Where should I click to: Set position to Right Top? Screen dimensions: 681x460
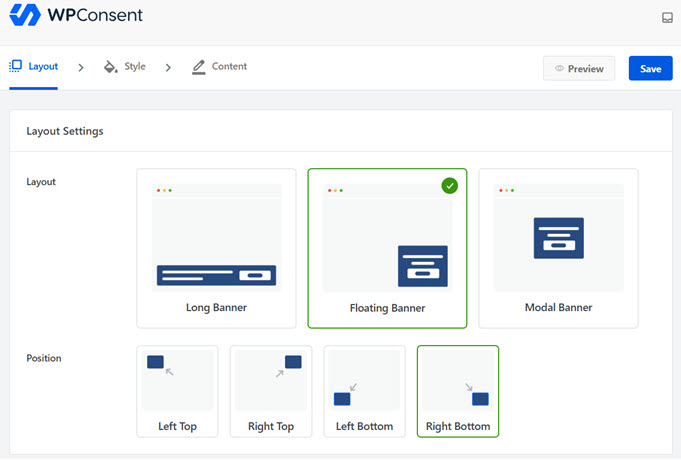pyautogui.click(x=270, y=426)
